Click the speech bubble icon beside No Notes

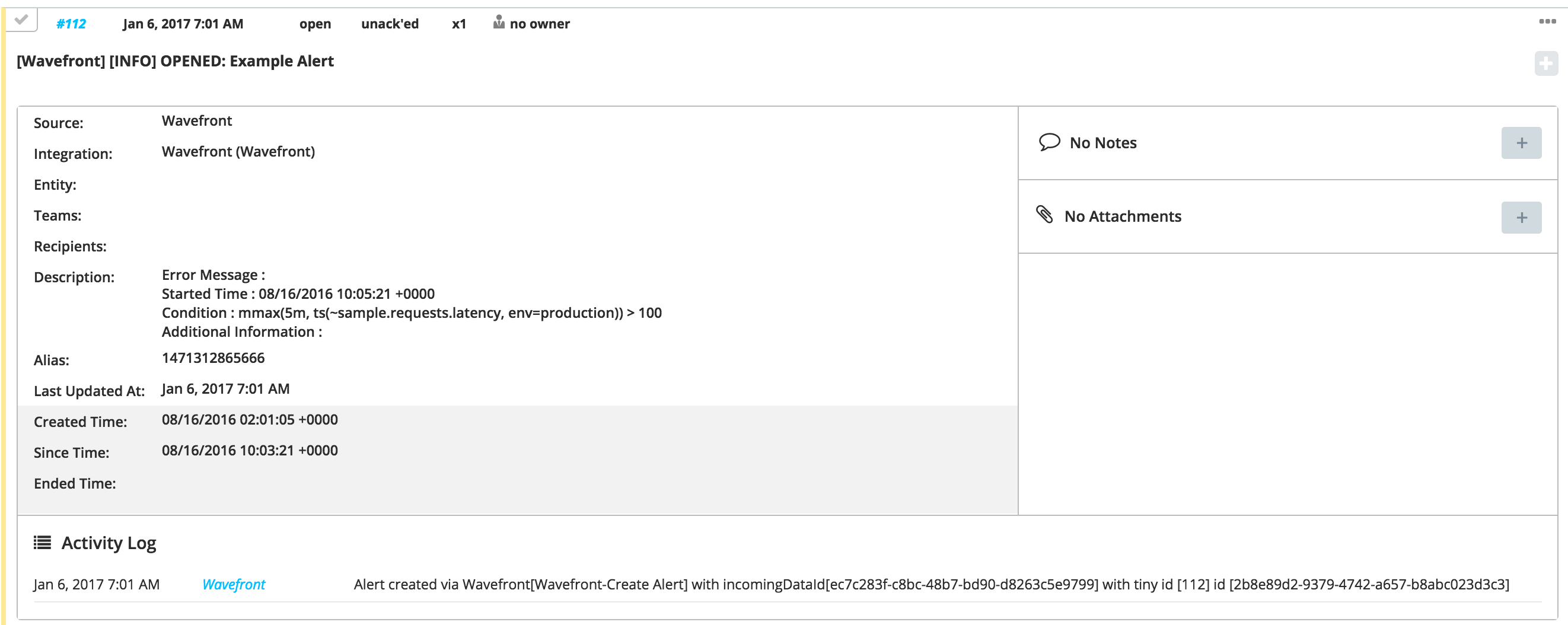pos(1048,142)
